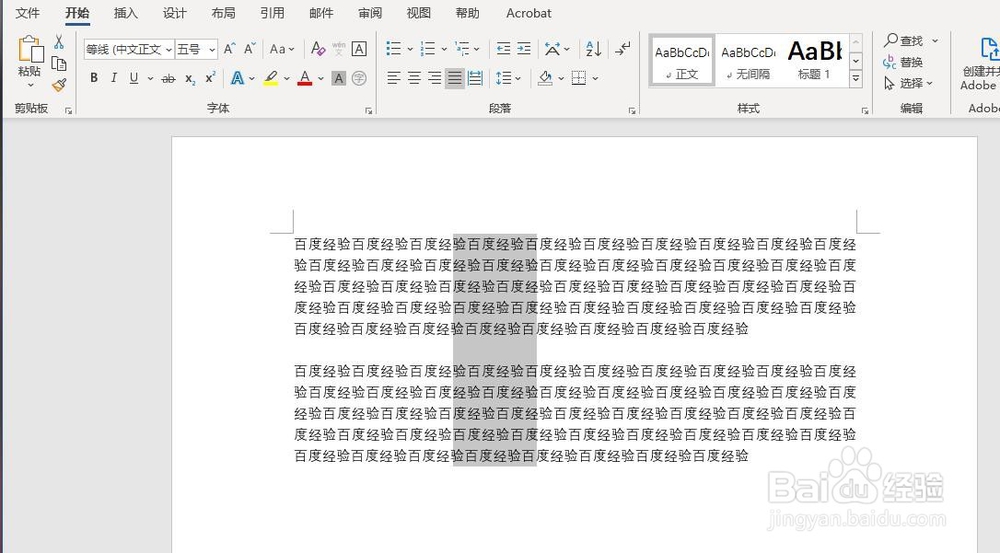This screenshot has width=1000, height=553.
Task: Click 替换 replace button
Action: [x=903, y=62]
